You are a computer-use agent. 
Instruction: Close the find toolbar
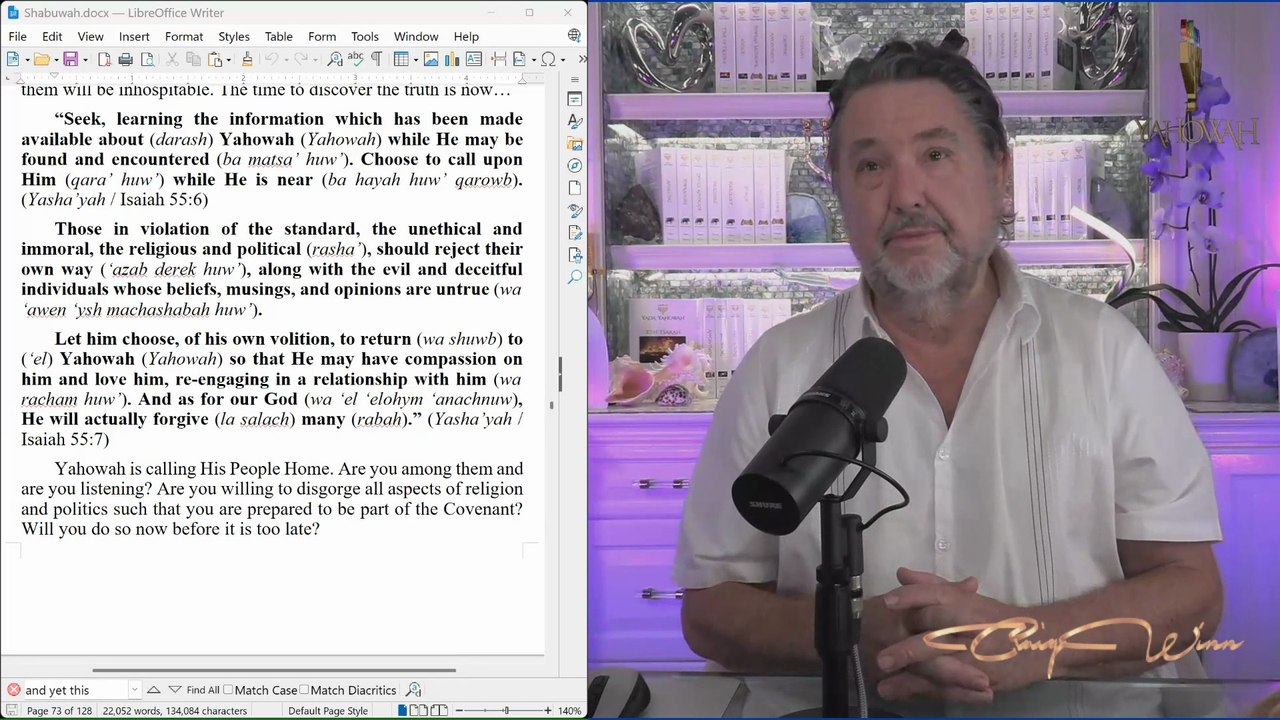[x=13, y=690]
